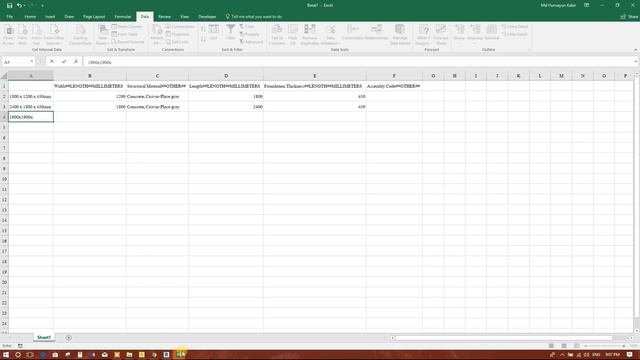Image resolution: width=640 pixels, height=360 pixels.
Task: Click Connections button in ribbon
Action: point(180,27)
